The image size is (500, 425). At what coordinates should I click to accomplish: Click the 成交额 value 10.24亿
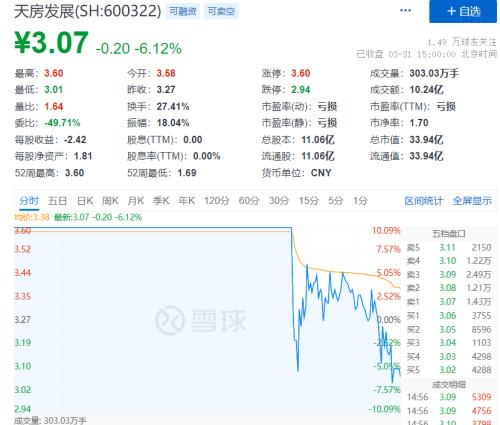(426, 90)
